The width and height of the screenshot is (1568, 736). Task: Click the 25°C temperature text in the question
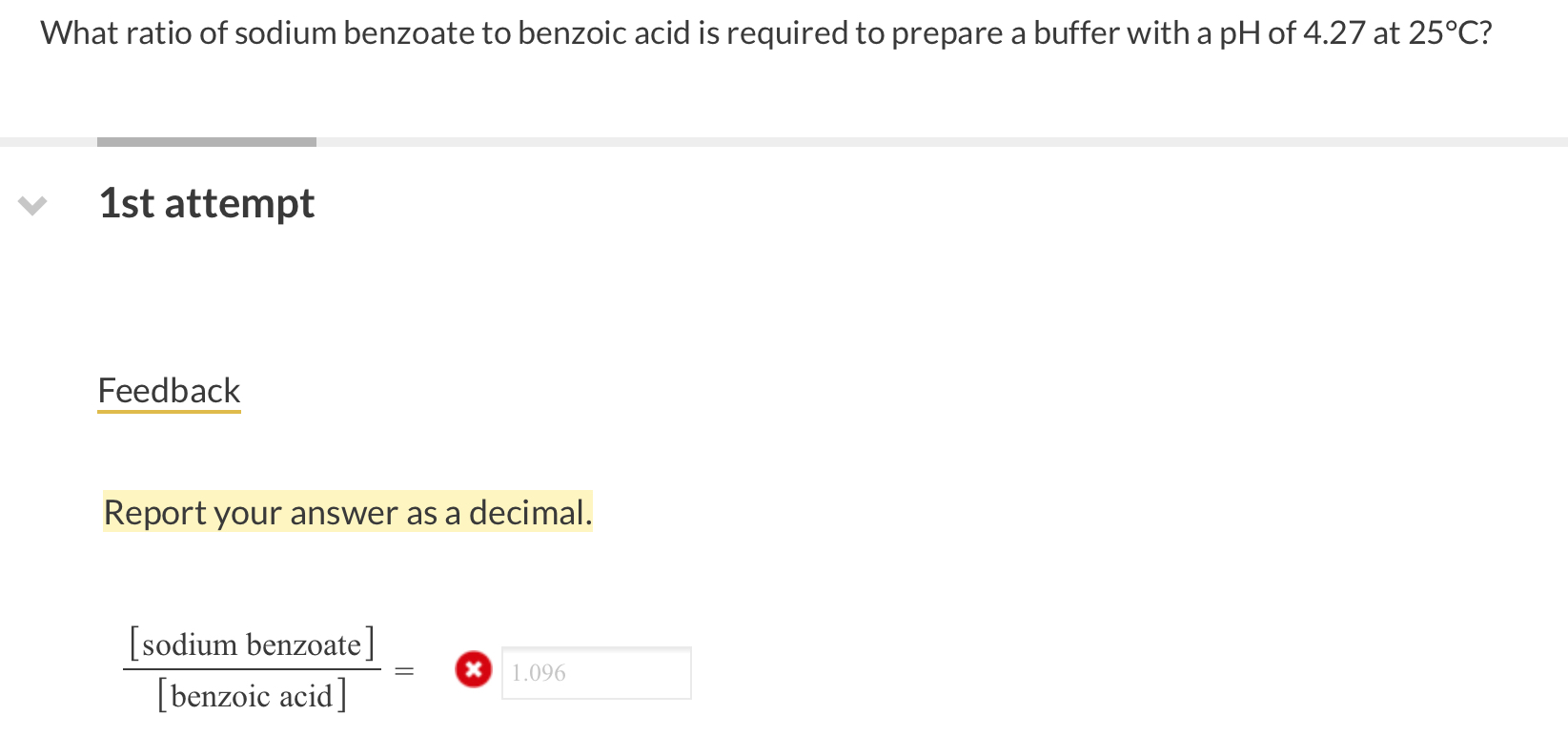click(1449, 32)
